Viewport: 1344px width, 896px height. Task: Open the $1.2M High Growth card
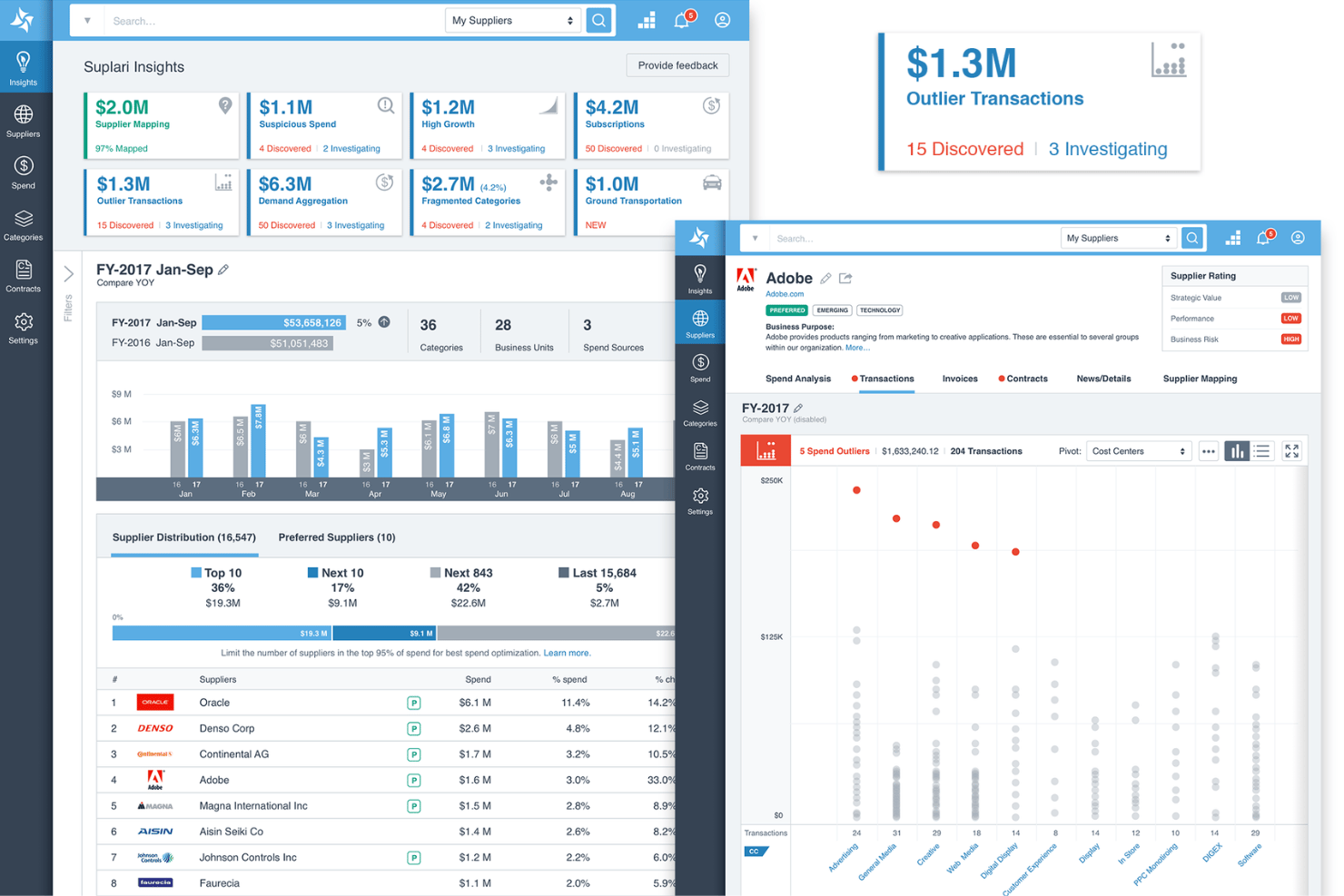(487, 125)
